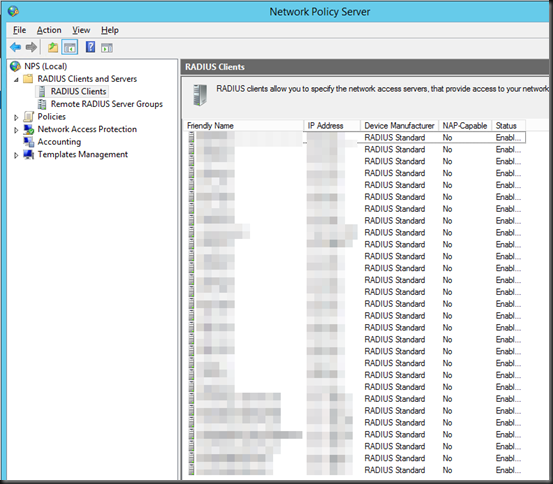Screen dimensions: 553x484
Task: Click the Network Access Protection icon
Action: click(29, 129)
